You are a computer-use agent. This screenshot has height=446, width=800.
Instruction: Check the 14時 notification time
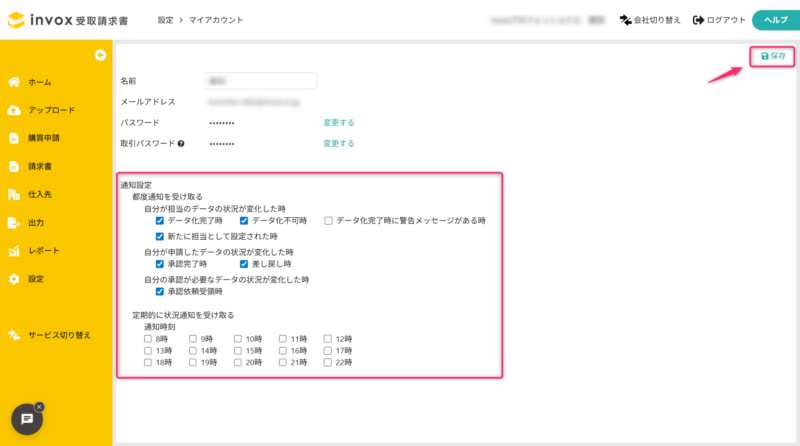tap(192, 351)
